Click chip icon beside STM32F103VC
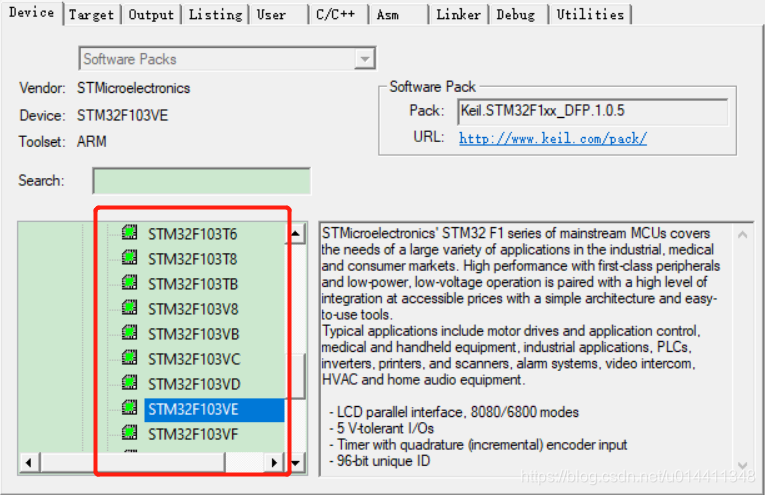Image resolution: width=765 pixels, height=495 pixels. (x=129, y=357)
